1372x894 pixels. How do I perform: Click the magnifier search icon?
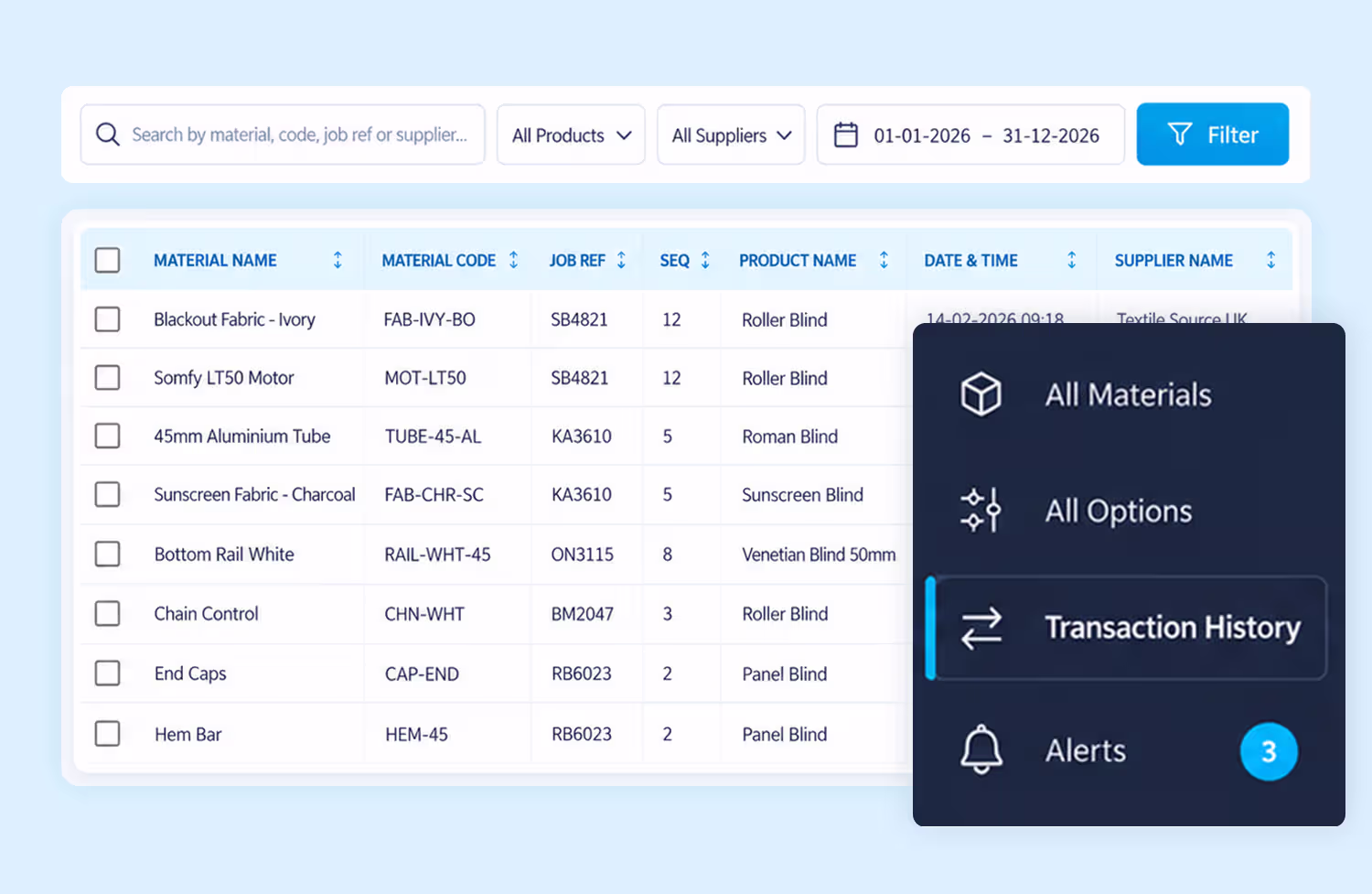tap(108, 135)
